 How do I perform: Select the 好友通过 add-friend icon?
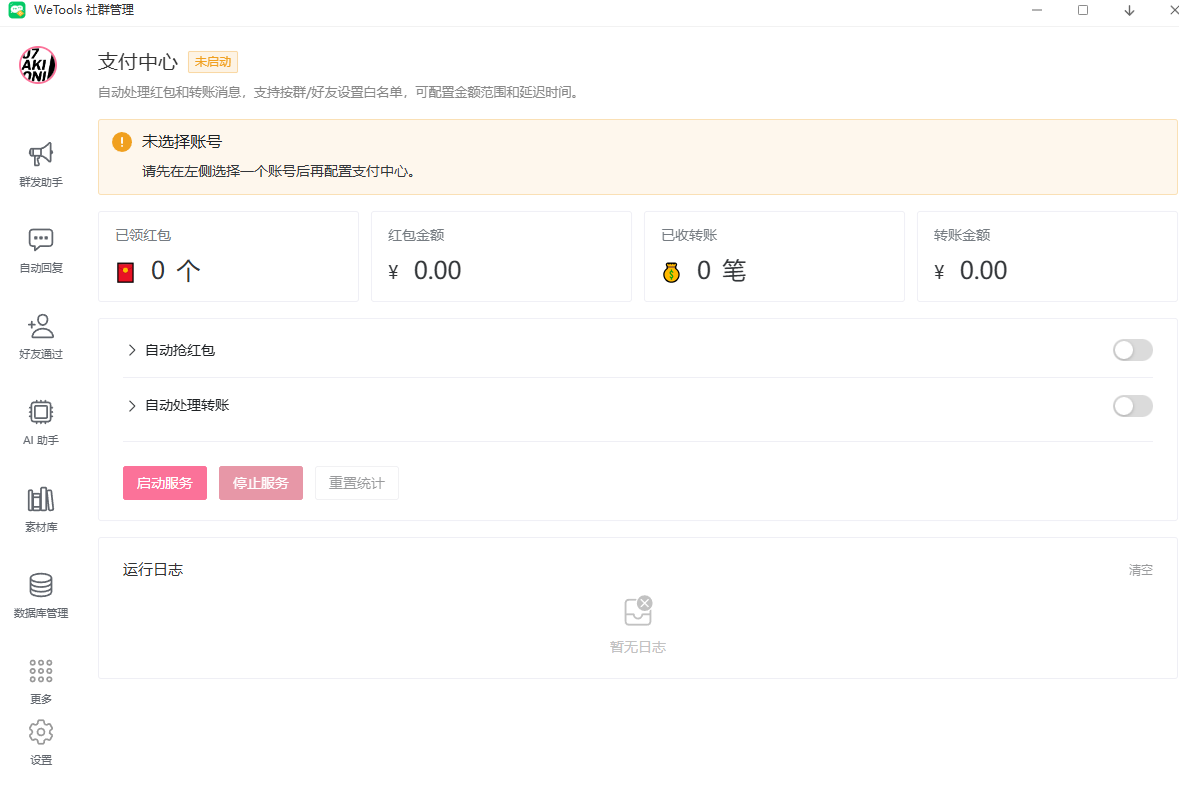(x=41, y=326)
